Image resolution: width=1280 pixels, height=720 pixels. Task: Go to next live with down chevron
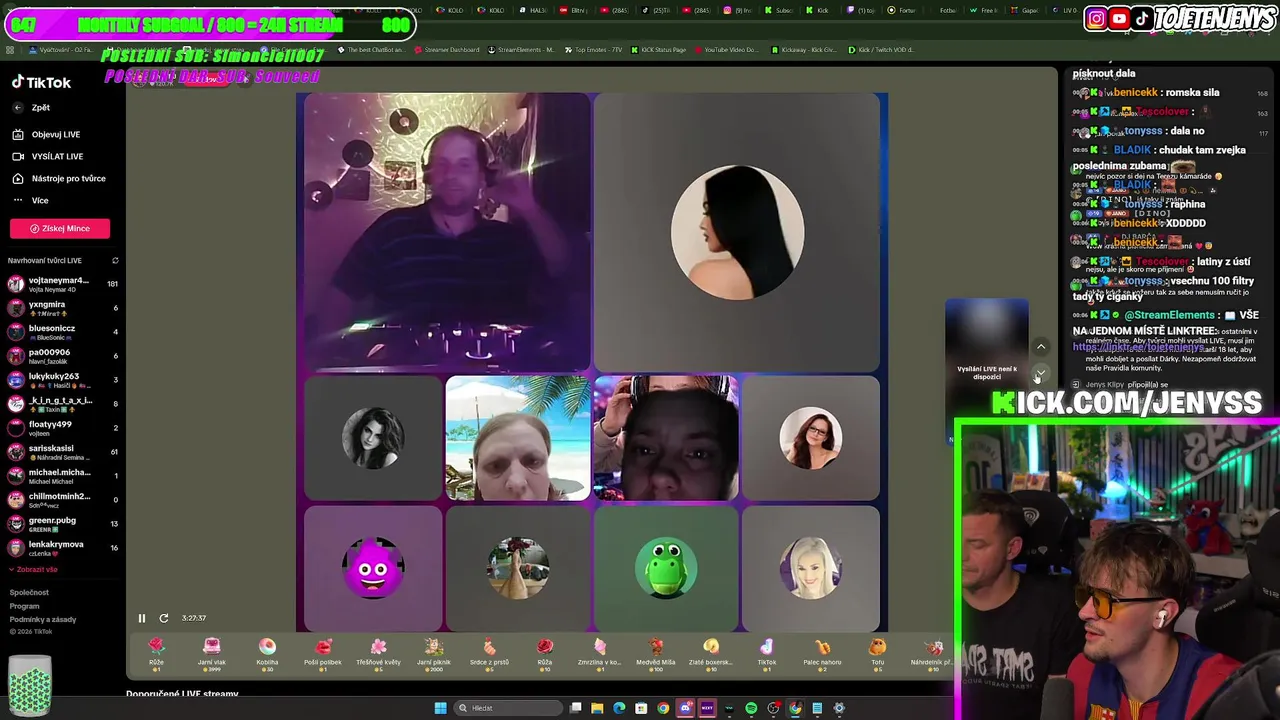coord(1041,374)
